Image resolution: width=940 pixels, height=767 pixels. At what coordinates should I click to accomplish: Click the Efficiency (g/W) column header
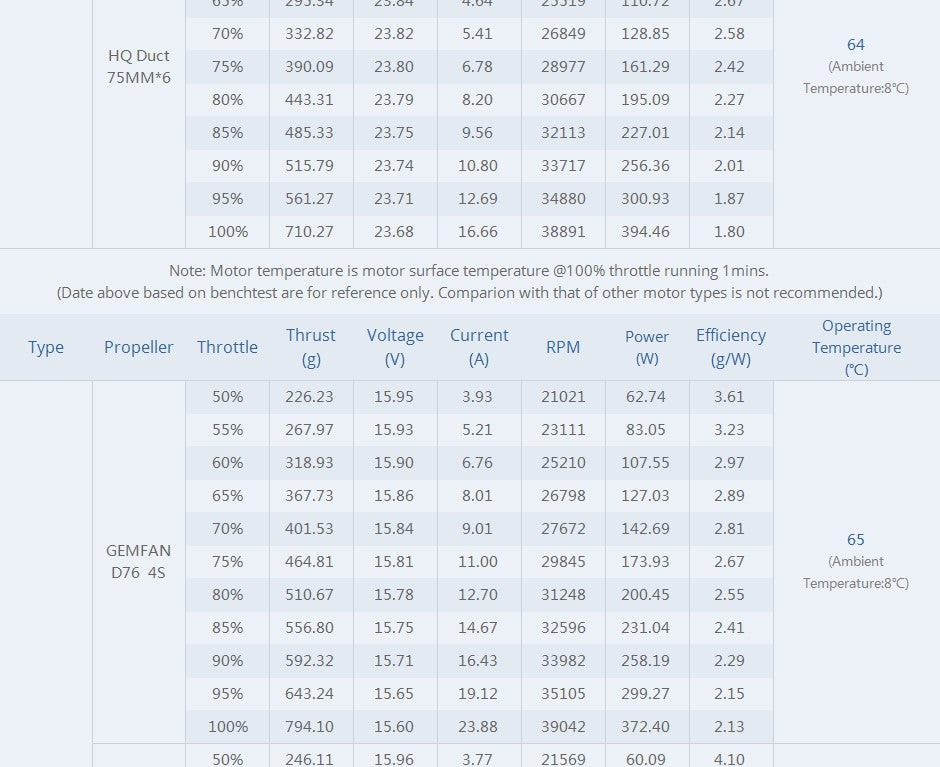click(x=731, y=346)
